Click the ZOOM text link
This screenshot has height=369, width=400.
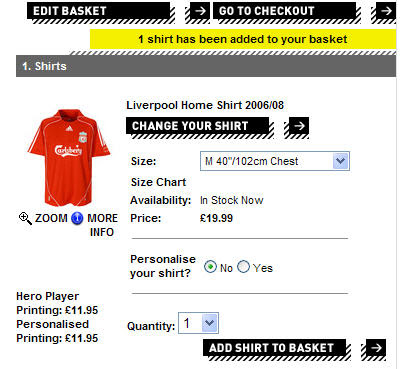(51, 218)
